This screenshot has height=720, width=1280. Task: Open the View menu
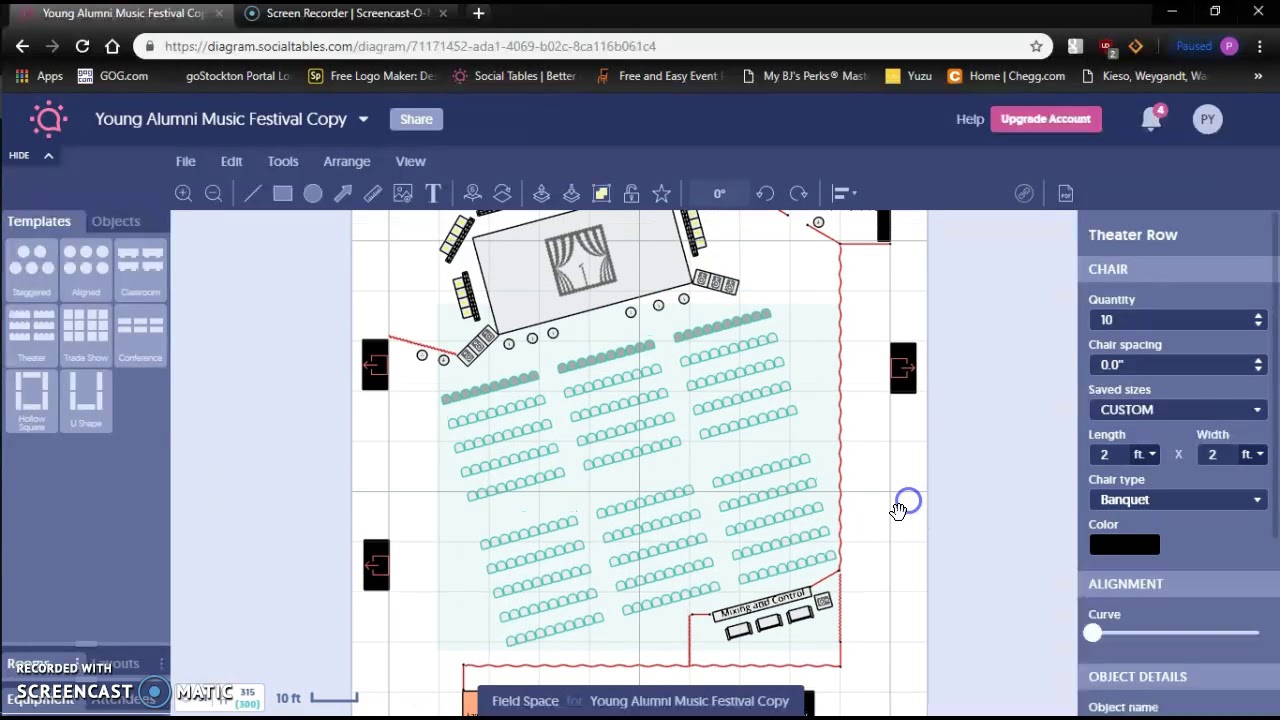410,161
